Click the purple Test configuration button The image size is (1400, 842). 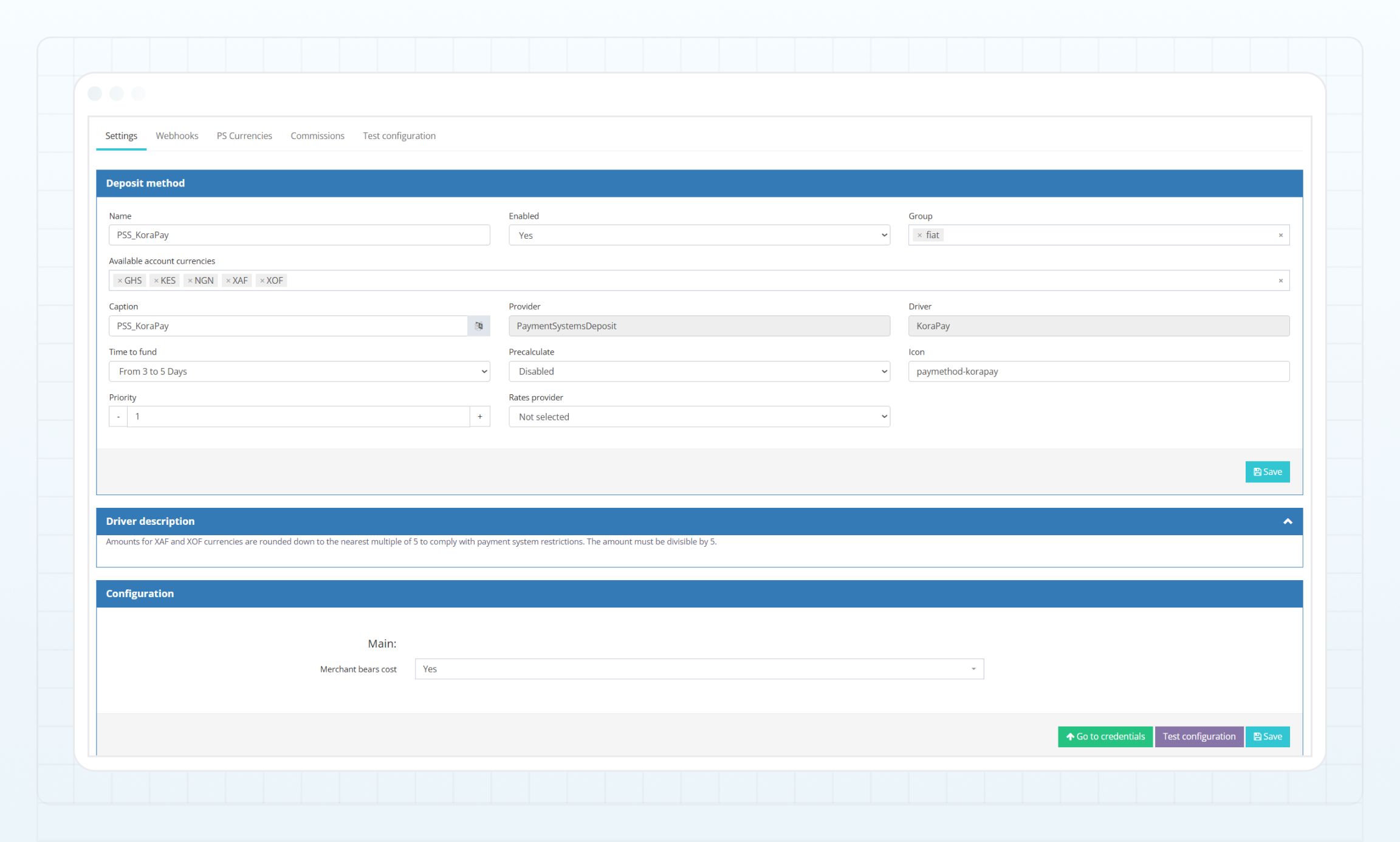[x=1199, y=736]
